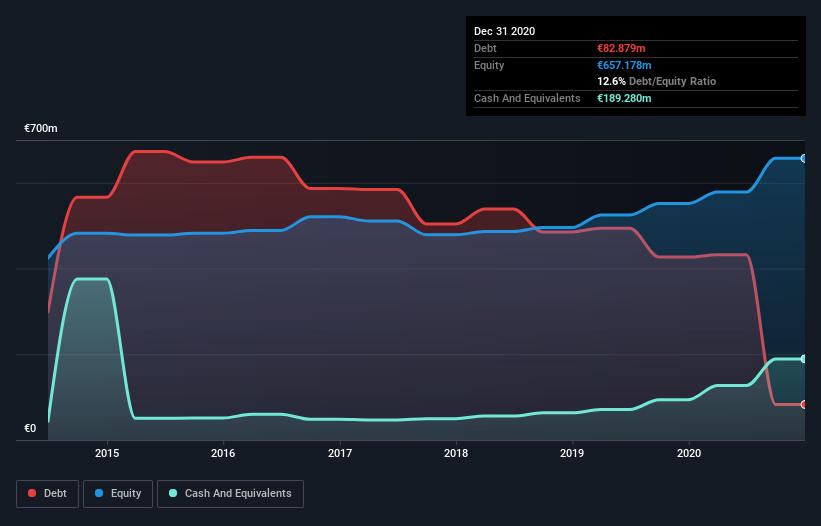Click the Dec 31 2020 tooltip date
Screen dimensions: 821x526
click(x=504, y=31)
